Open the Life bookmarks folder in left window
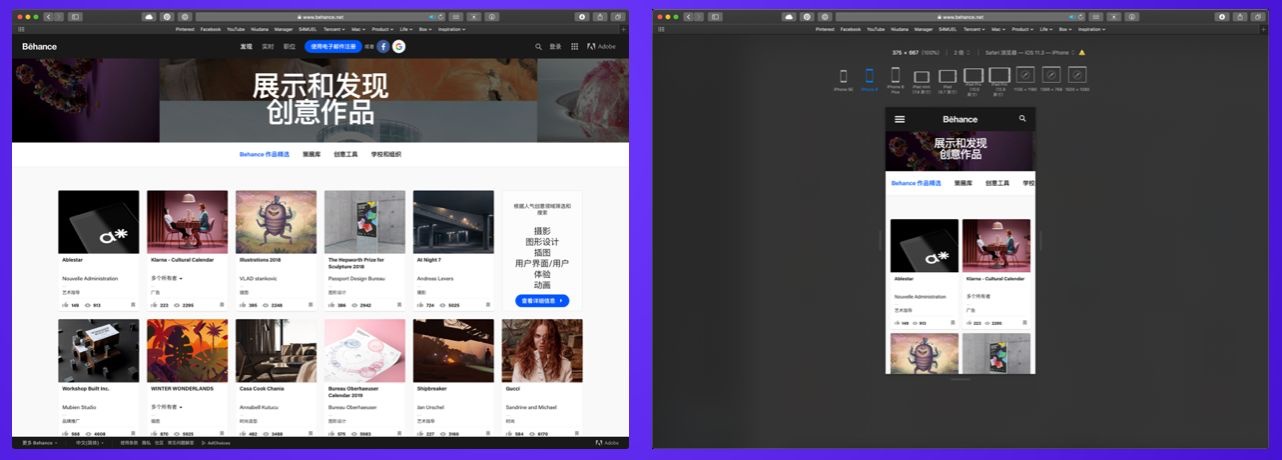 click(406, 29)
